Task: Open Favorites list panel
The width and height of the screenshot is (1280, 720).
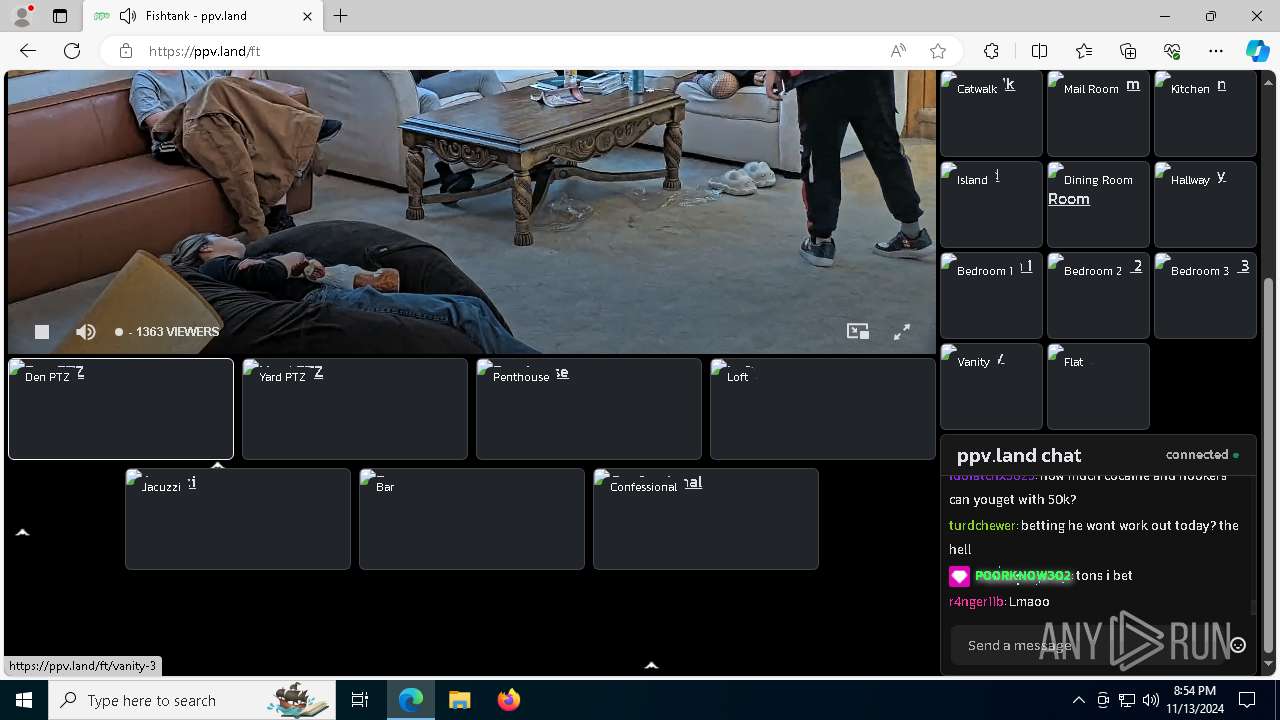Action: coord(1084,51)
